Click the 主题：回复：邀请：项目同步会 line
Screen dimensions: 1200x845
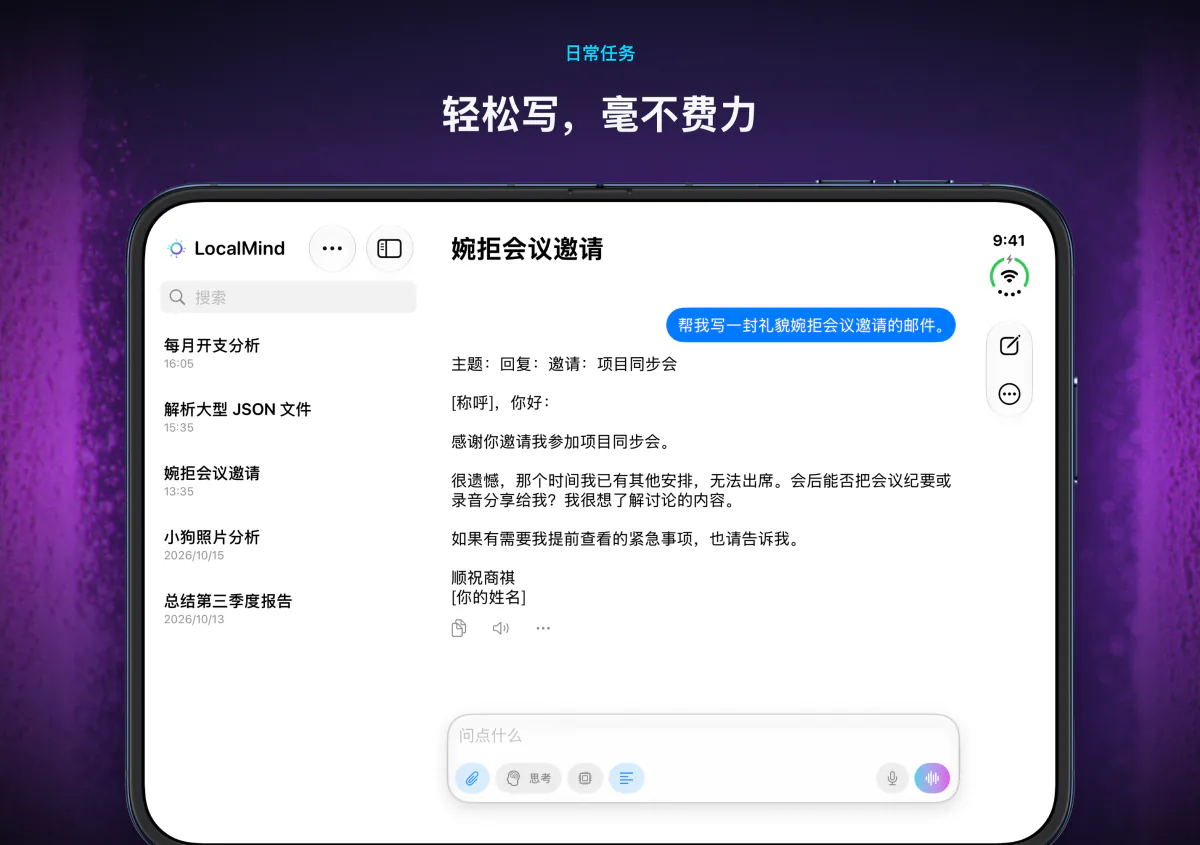(564, 364)
